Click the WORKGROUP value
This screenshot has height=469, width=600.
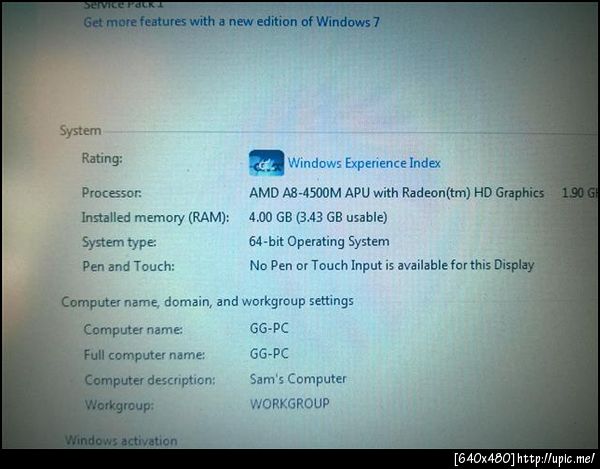pos(290,404)
